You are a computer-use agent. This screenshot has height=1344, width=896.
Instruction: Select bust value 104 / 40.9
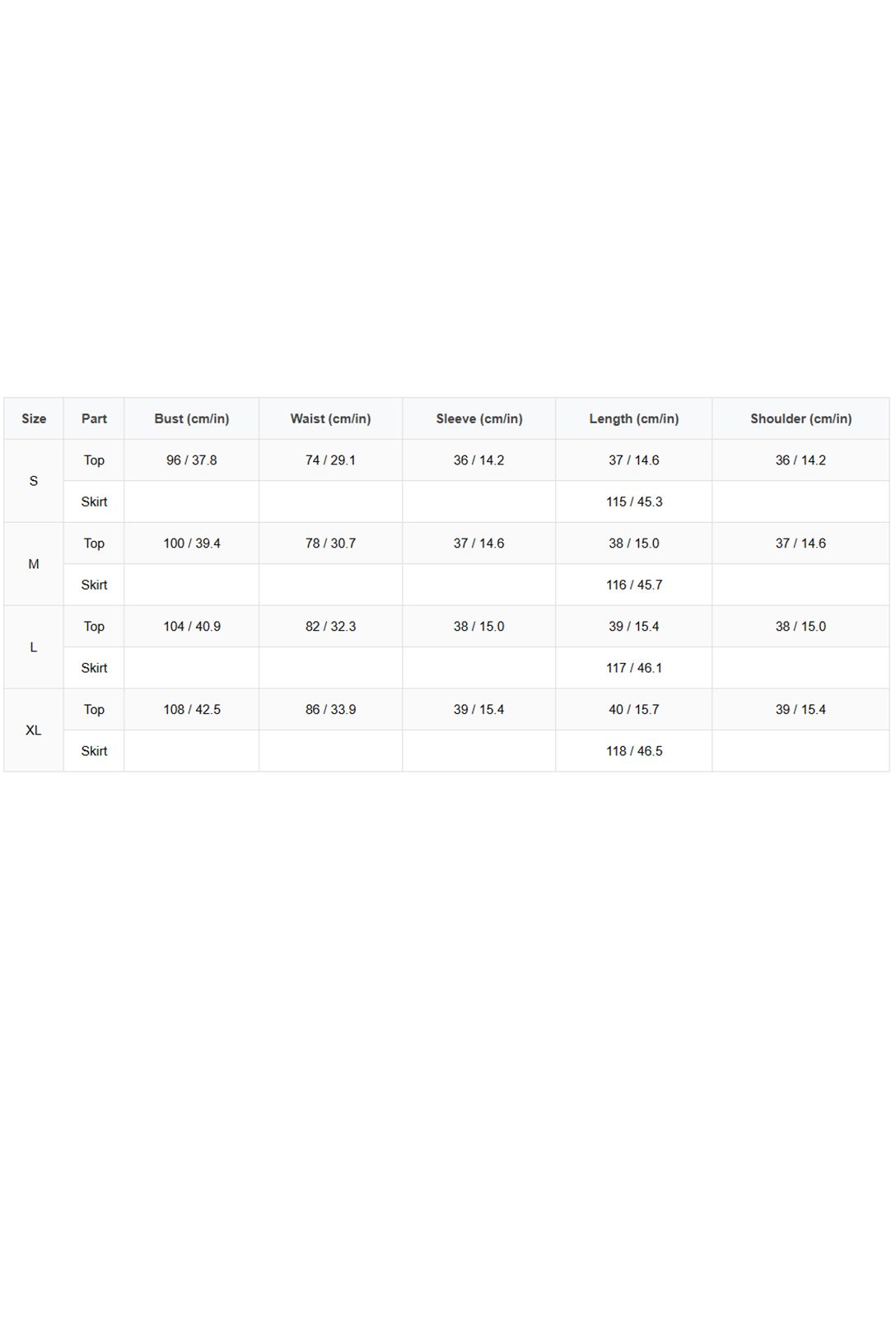click(x=192, y=627)
